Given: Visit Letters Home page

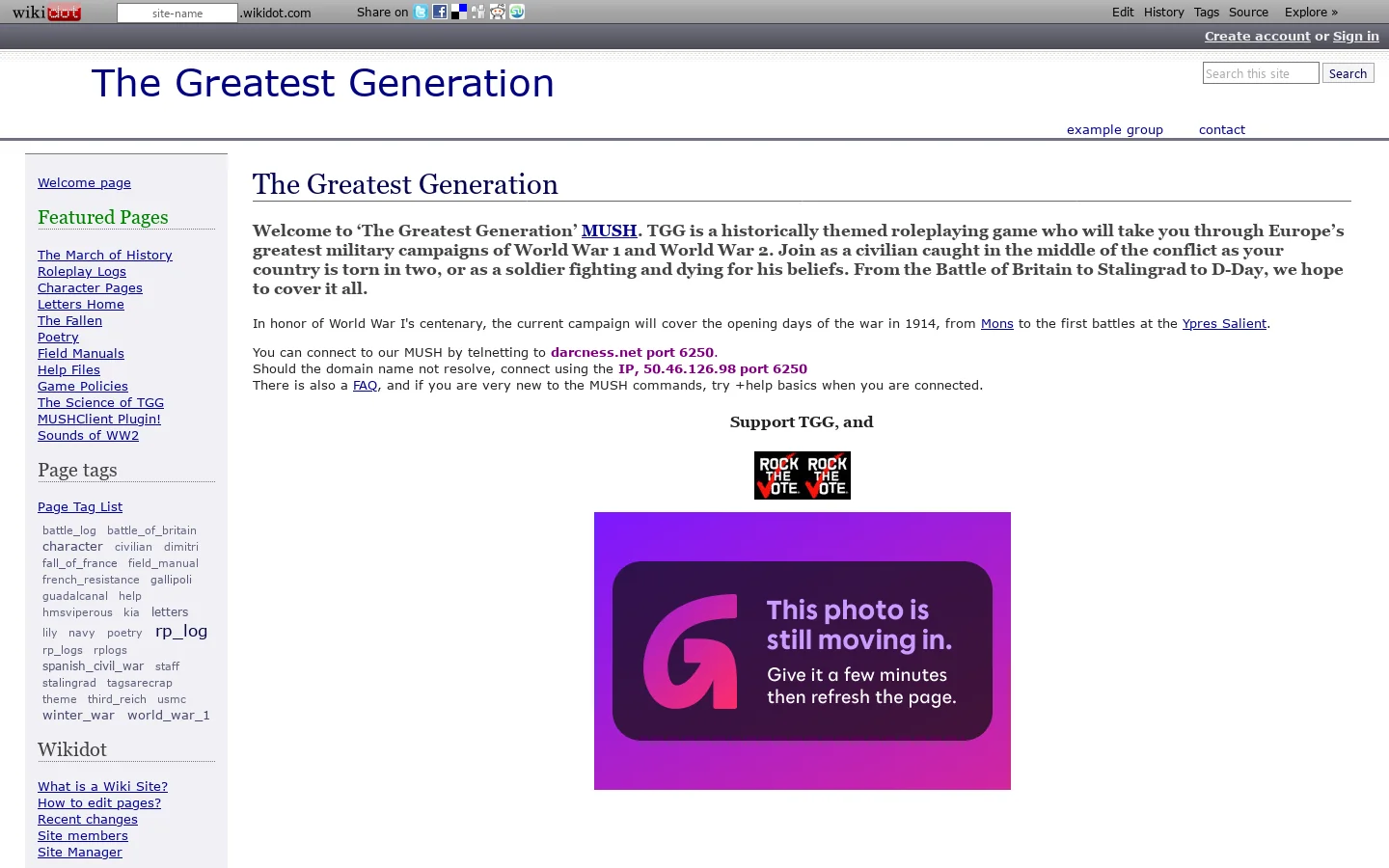Looking at the screenshot, I should (x=81, y=305).
